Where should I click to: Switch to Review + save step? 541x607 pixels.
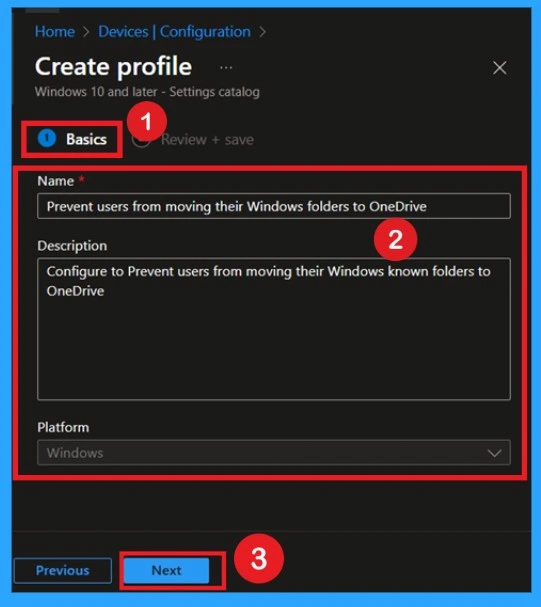(x=193, y=139)
